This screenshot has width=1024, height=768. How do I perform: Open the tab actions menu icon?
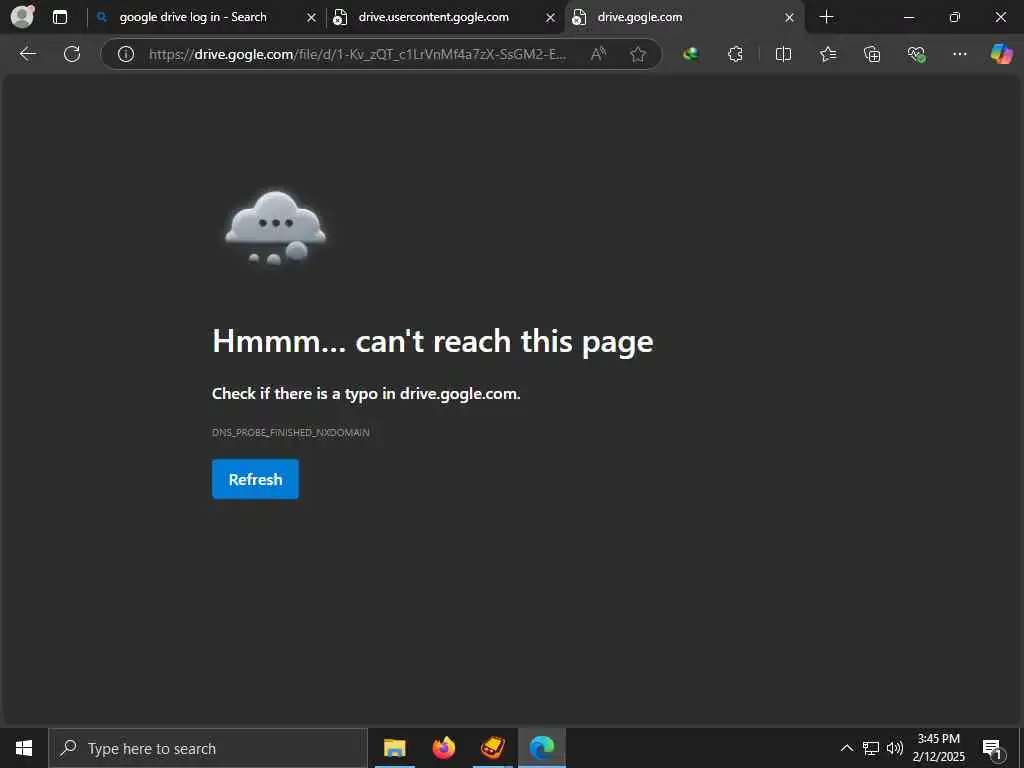[59, 17]
